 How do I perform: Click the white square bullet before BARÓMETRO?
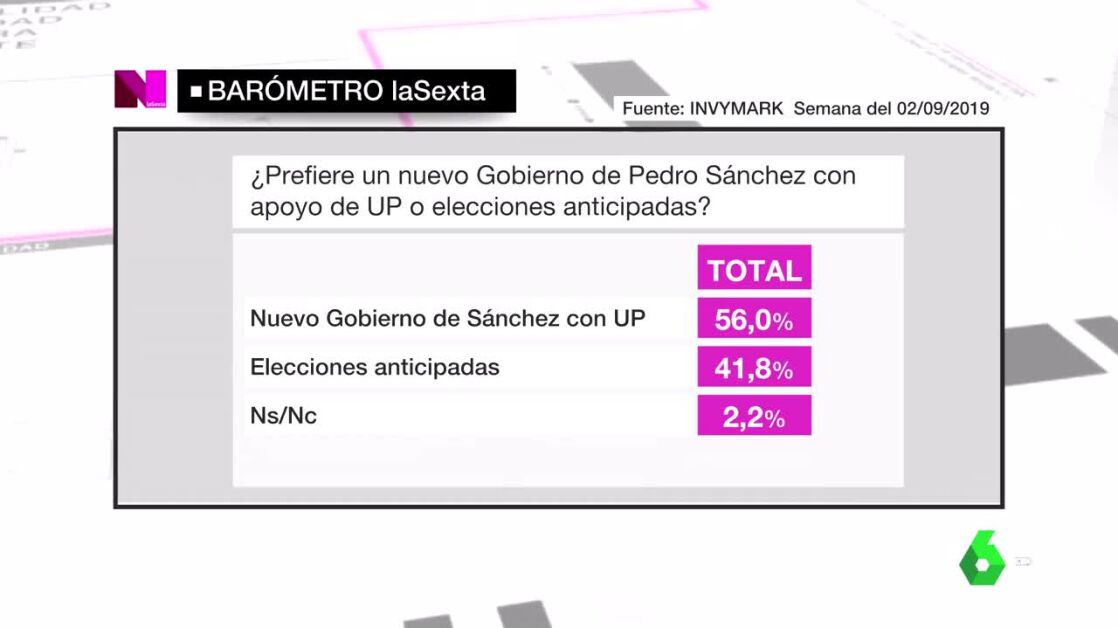click(196, 91)
